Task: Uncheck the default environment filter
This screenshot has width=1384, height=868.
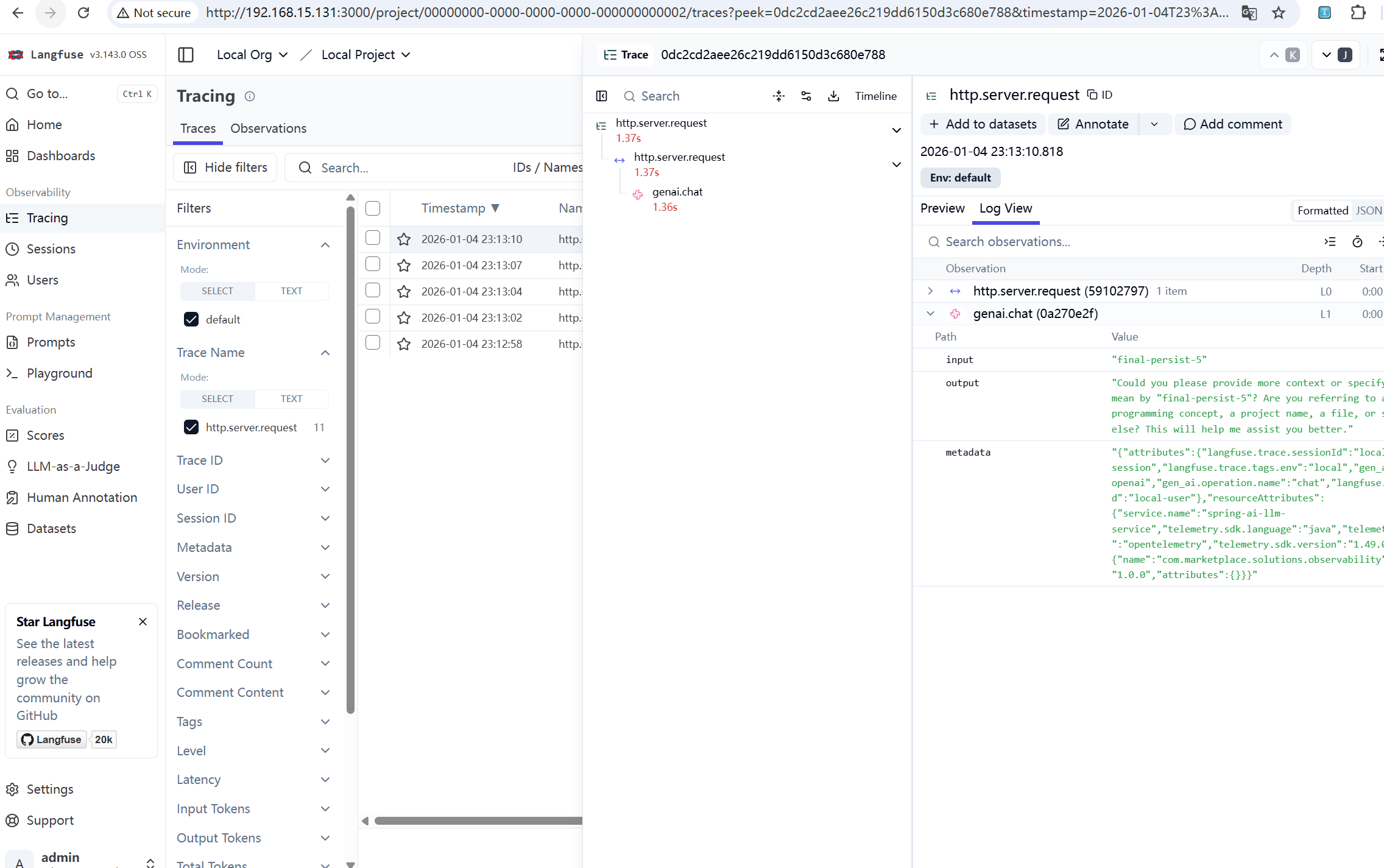Action: tap(191, 319)
